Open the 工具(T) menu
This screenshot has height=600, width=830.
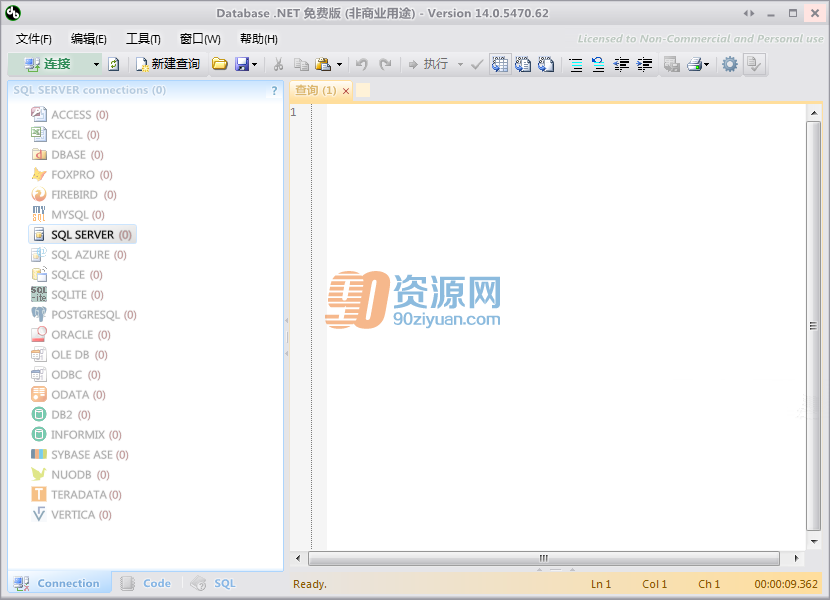click(143, 39)
